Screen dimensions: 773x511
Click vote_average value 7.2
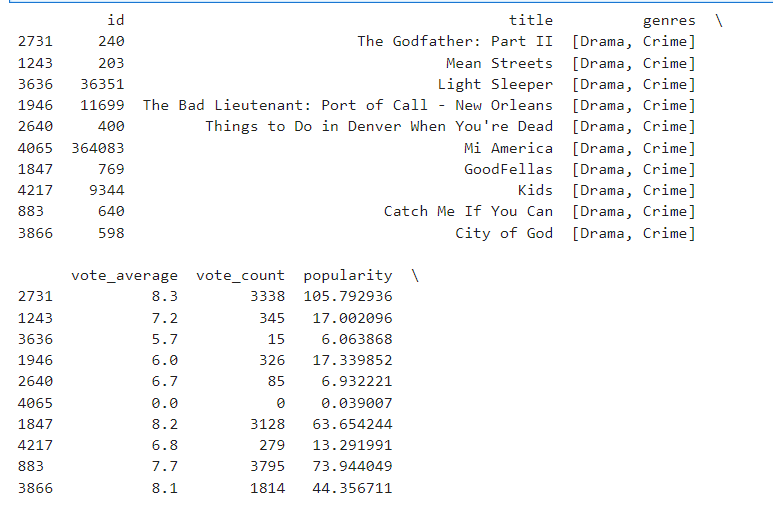165,318
